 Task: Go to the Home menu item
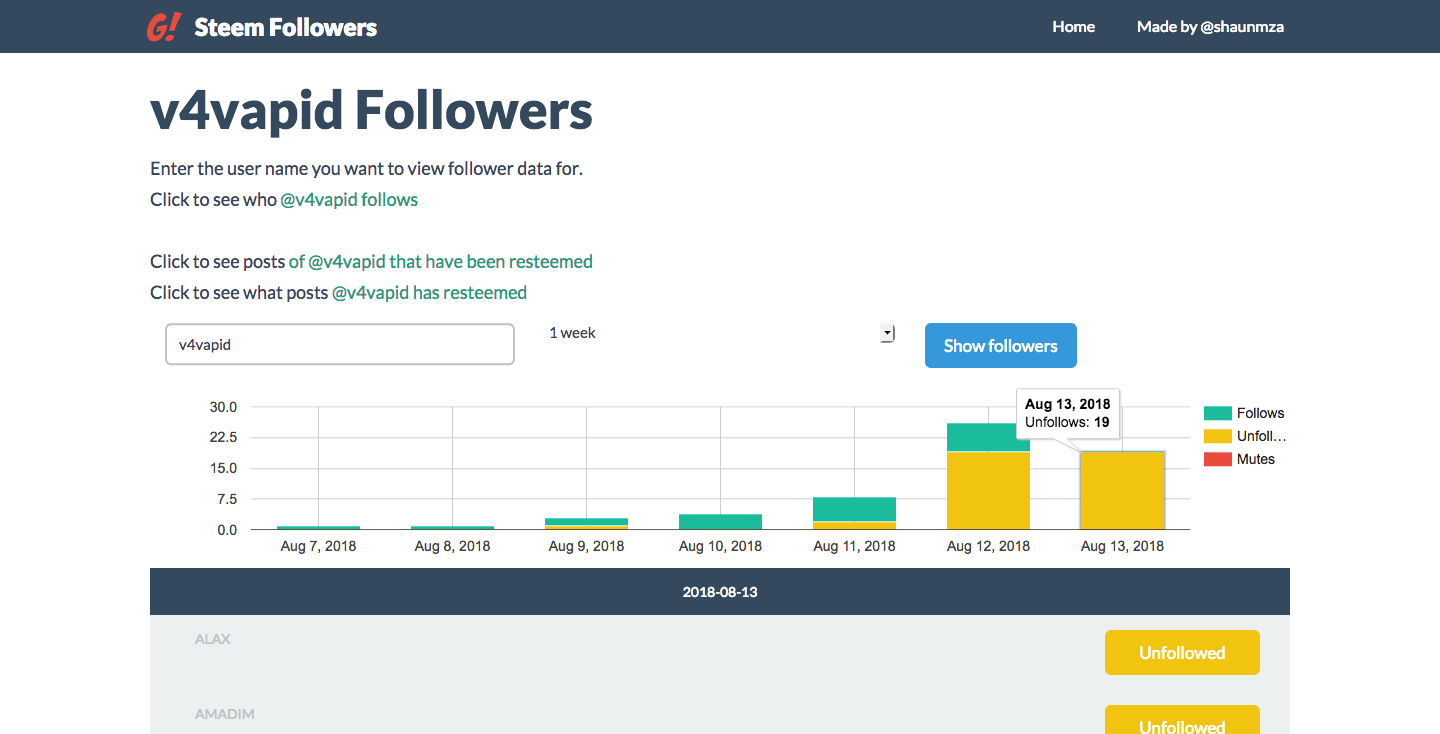tap(1073, 27)
